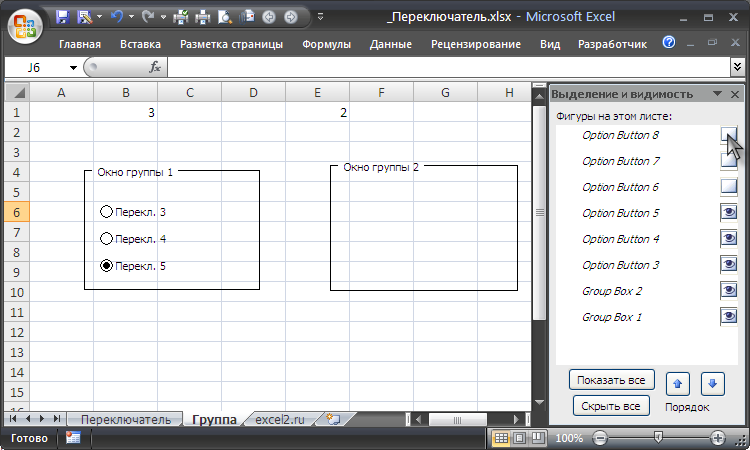This screenshot has width=750, height=450.
Task: Show Option Button 6 via its empty visibility box
Action: [x=729, y=186]
